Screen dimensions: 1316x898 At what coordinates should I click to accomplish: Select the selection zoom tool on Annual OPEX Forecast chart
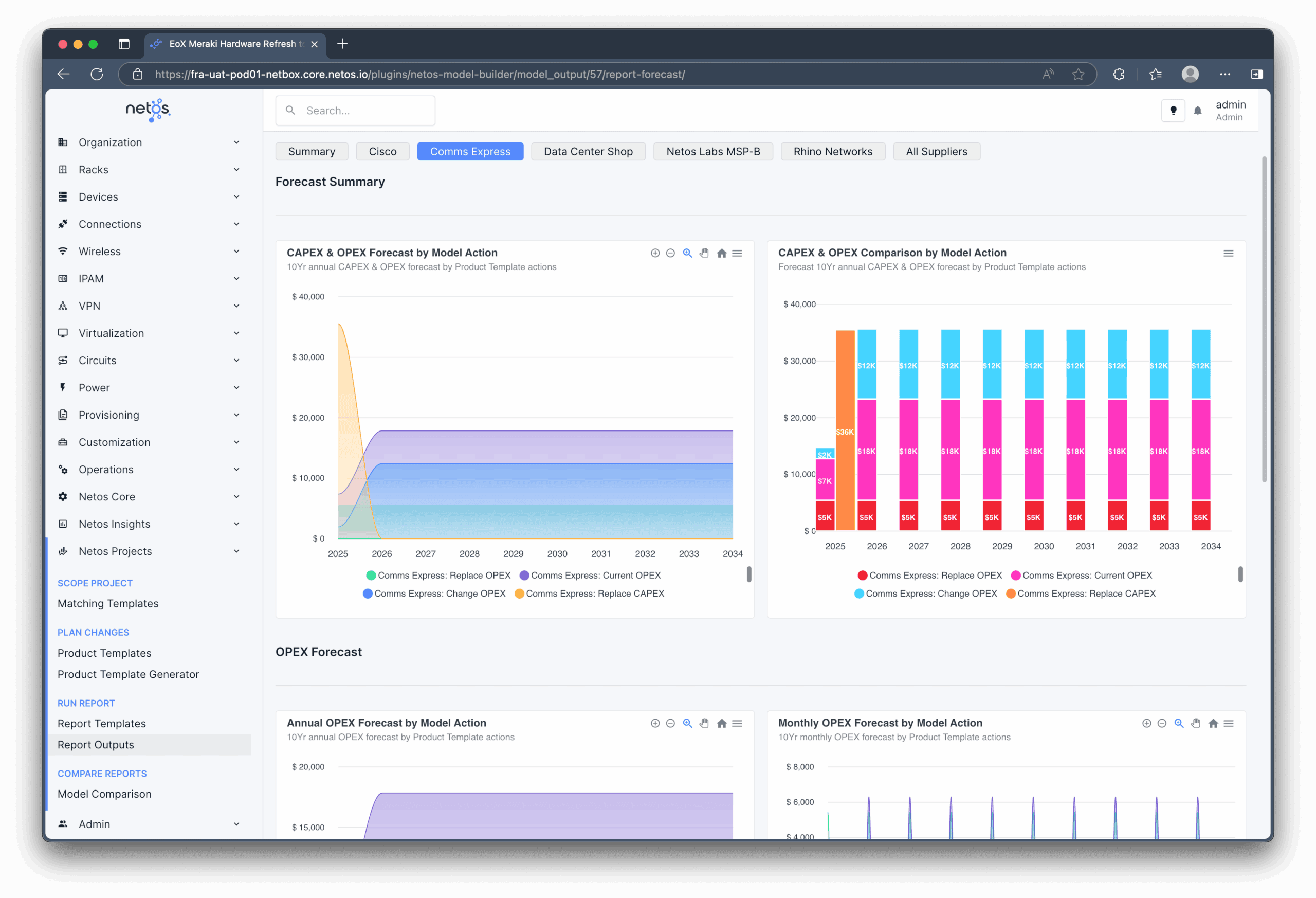(x=687, y=724)
